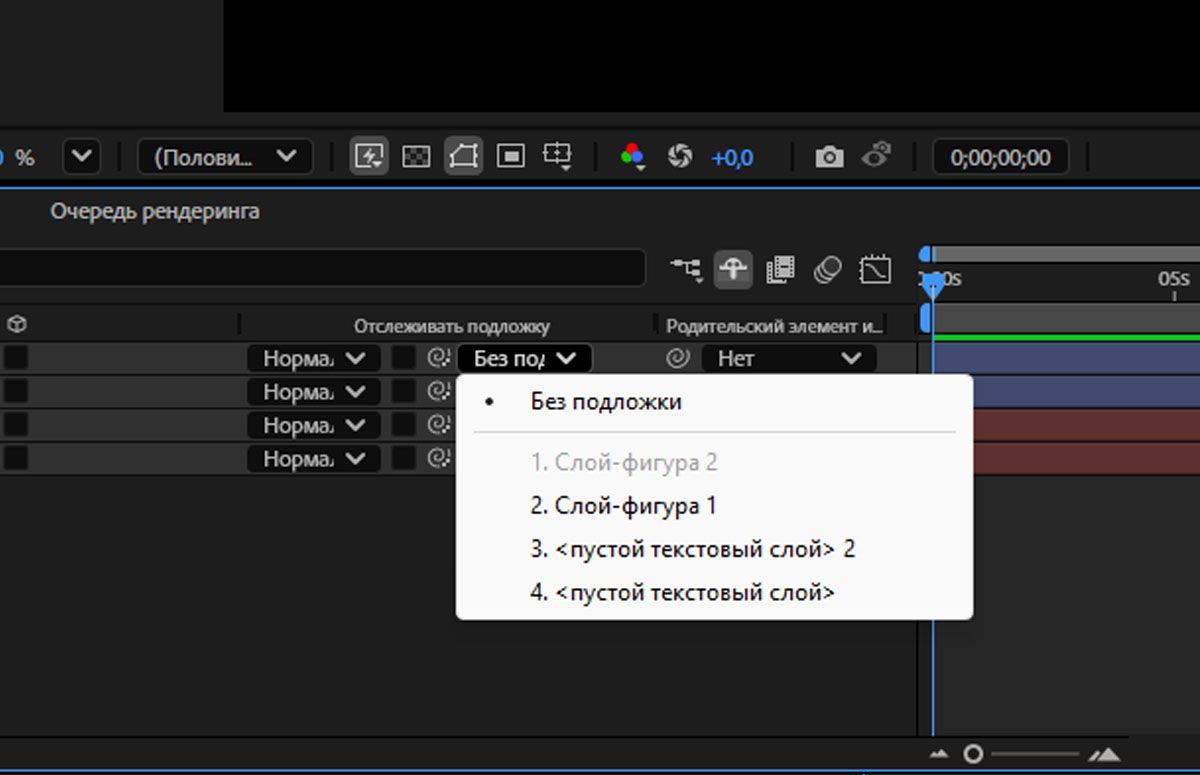This screenshot has height=775, width=1200.
Task: Toggle fourth layer's preserve transparency box
Action: point(403,459)
